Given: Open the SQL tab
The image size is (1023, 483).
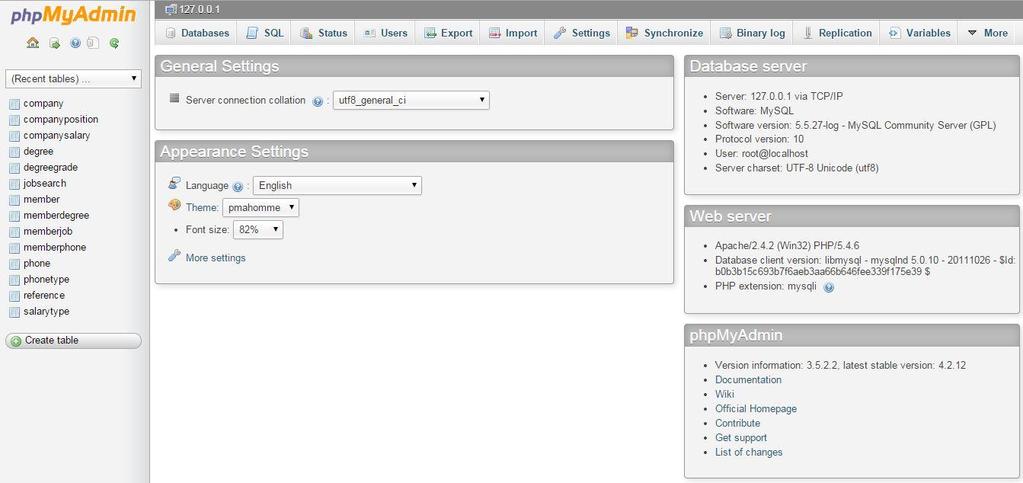Looking at the screenshot, I should 265,33.
